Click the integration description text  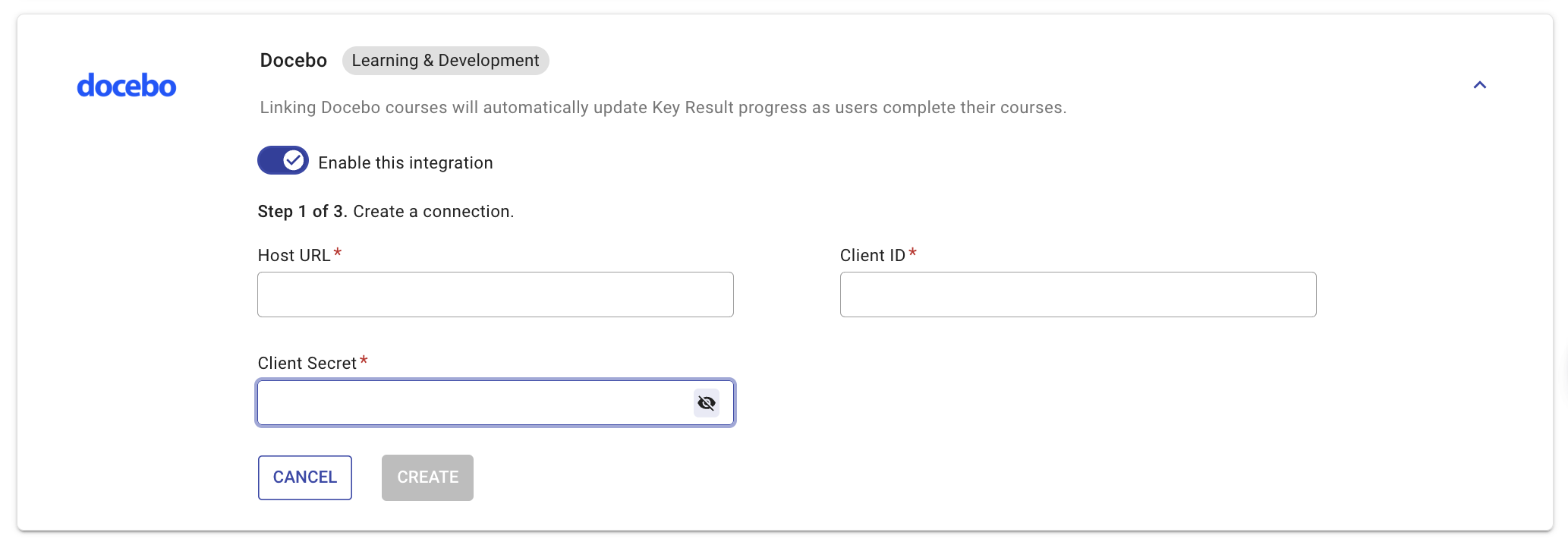pyautogui.click(x=663, y=108)
